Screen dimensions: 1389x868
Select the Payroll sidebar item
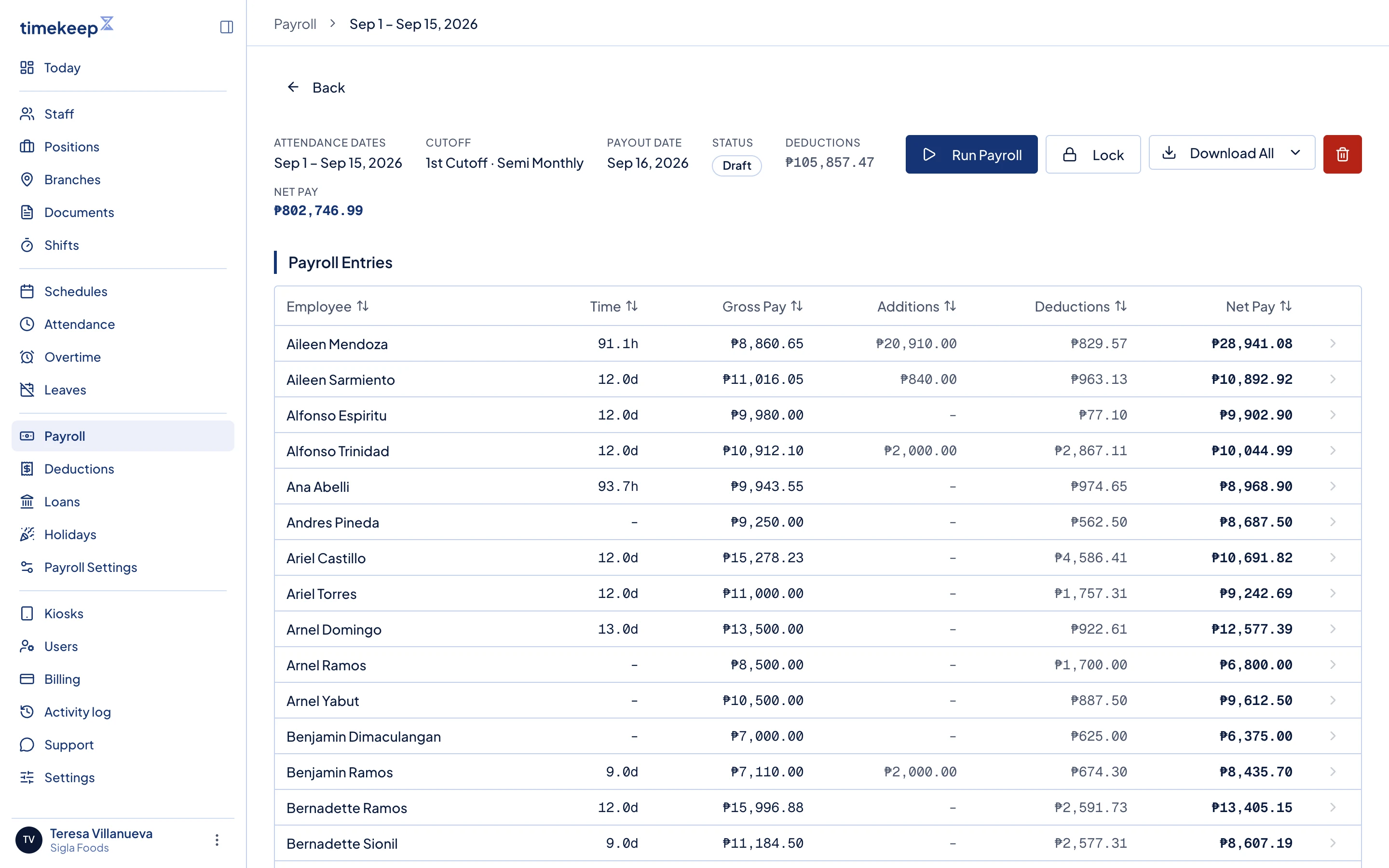tap(122, 436)
